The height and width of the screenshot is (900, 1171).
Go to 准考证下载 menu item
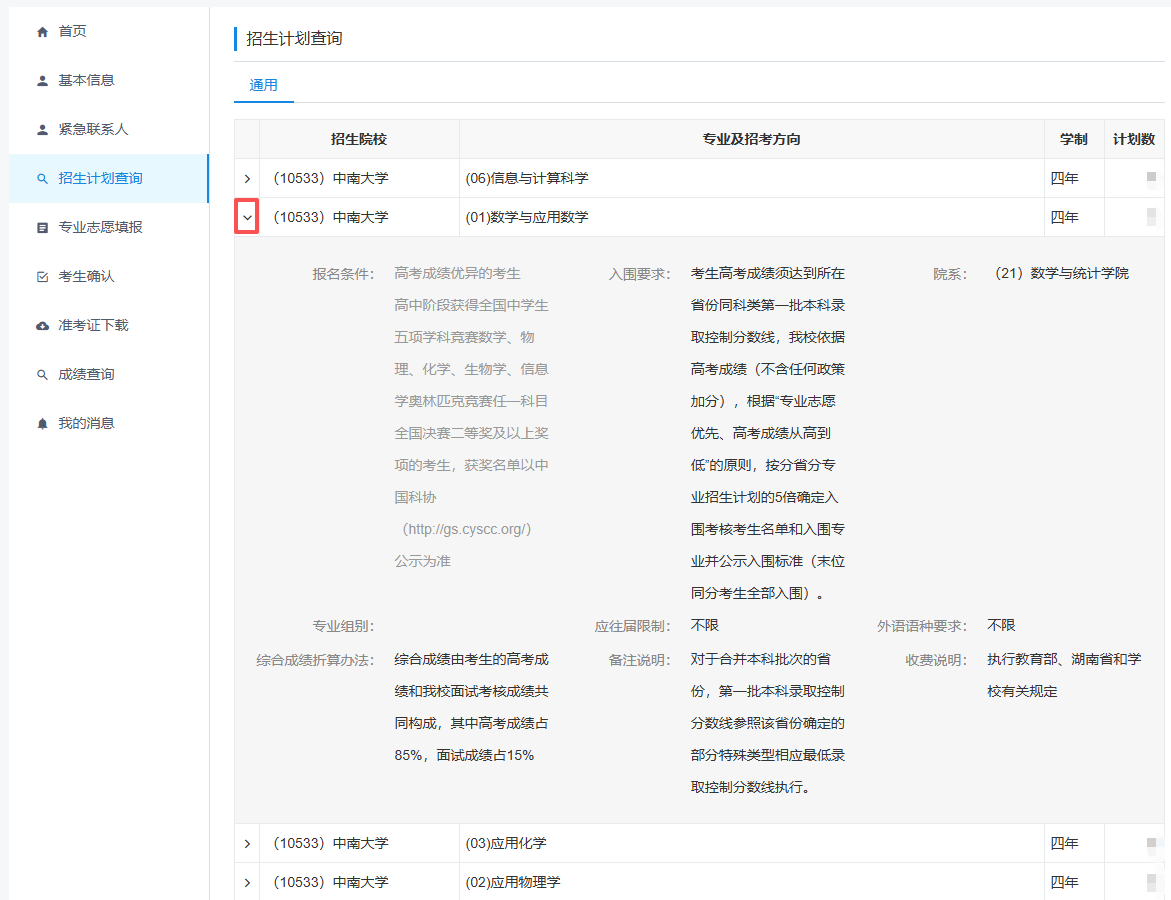pyautogui.click(x=93, y=325)
